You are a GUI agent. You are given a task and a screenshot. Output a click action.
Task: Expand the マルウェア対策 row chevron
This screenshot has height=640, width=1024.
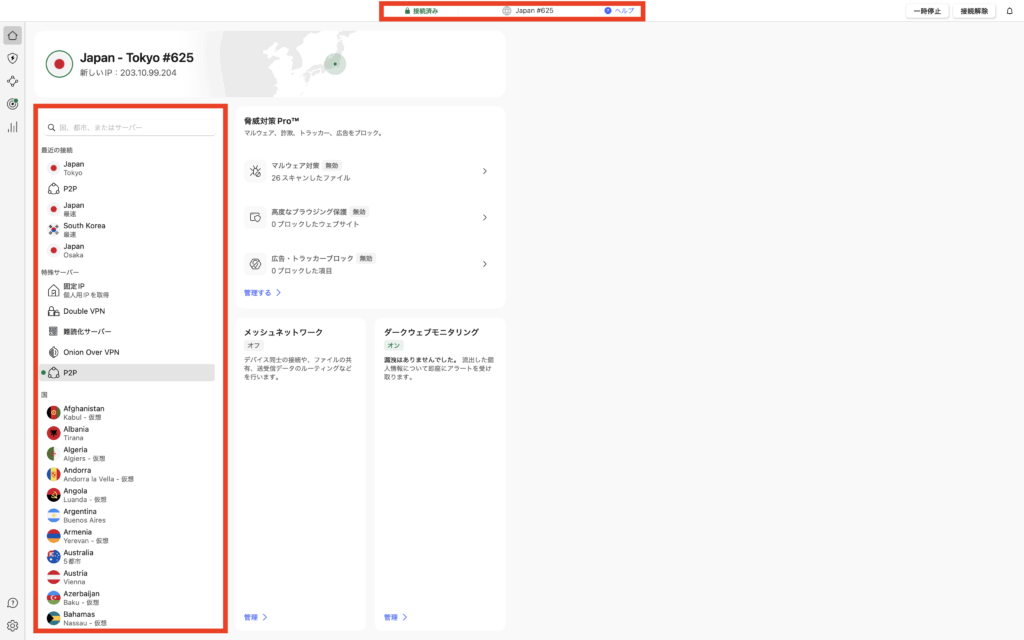(x=485, y=171)
